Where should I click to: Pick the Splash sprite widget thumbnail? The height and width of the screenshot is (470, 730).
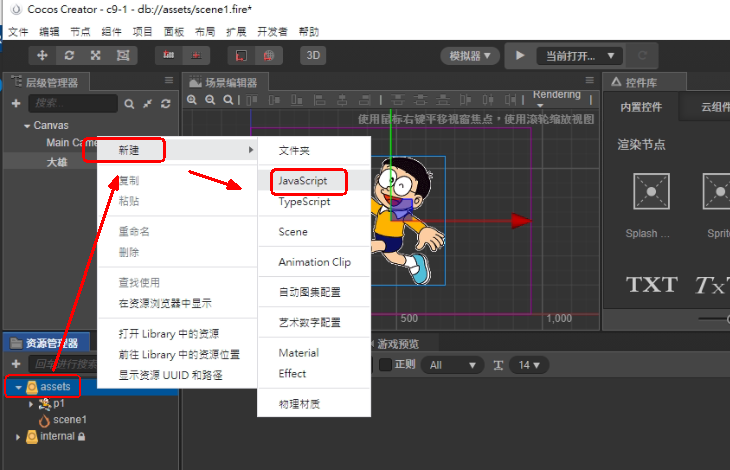(651, 191)
